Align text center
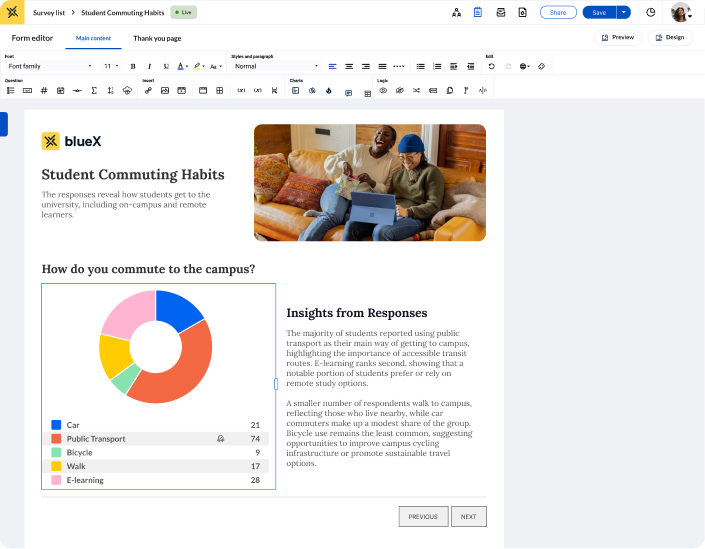This screenshot has width=705, height=549. pos(349,66)
